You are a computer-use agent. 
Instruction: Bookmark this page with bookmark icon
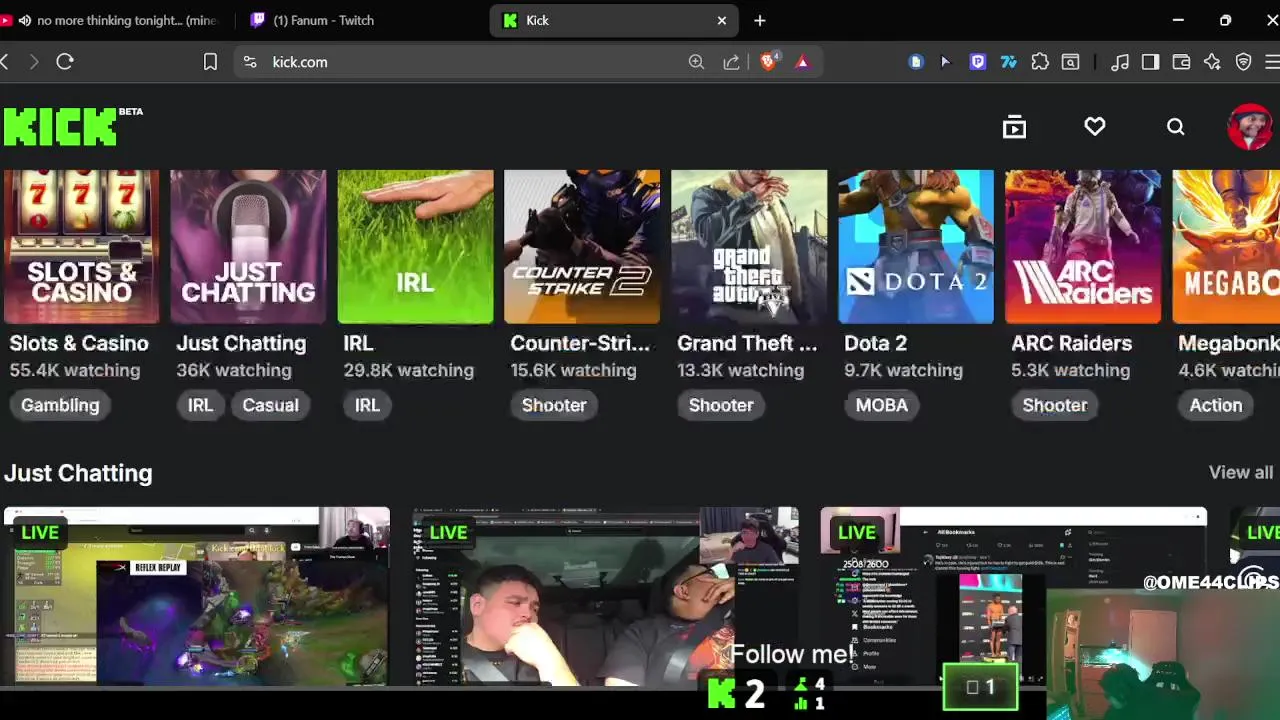[x=210, y=62]
